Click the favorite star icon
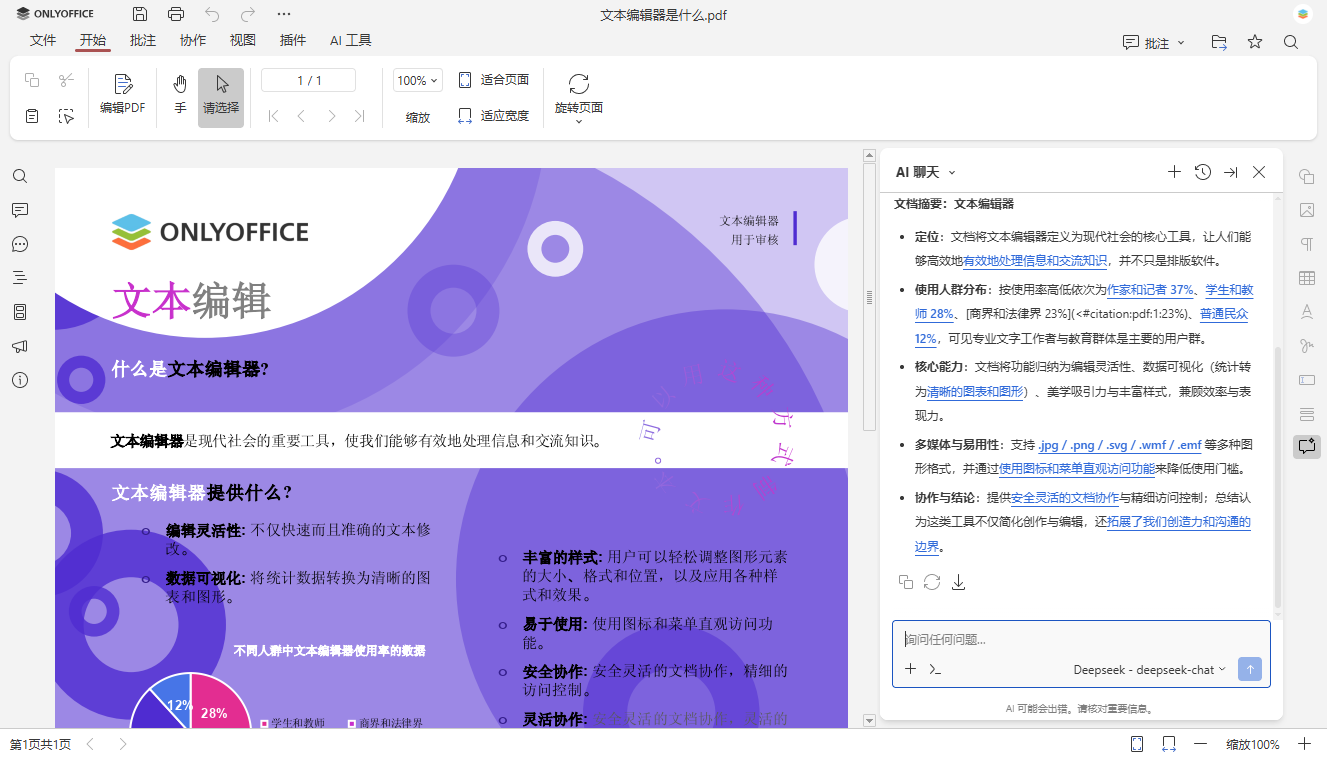The width and height of the screenshot is (1327, 760). pyautogui.click(x=1255, y=42)
